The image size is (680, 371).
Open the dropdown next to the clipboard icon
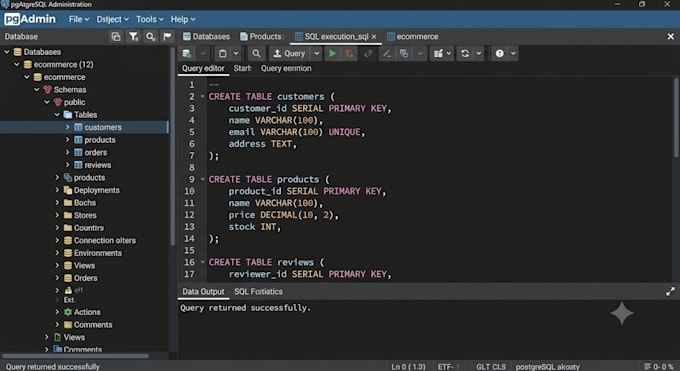[x=236, y=53]
